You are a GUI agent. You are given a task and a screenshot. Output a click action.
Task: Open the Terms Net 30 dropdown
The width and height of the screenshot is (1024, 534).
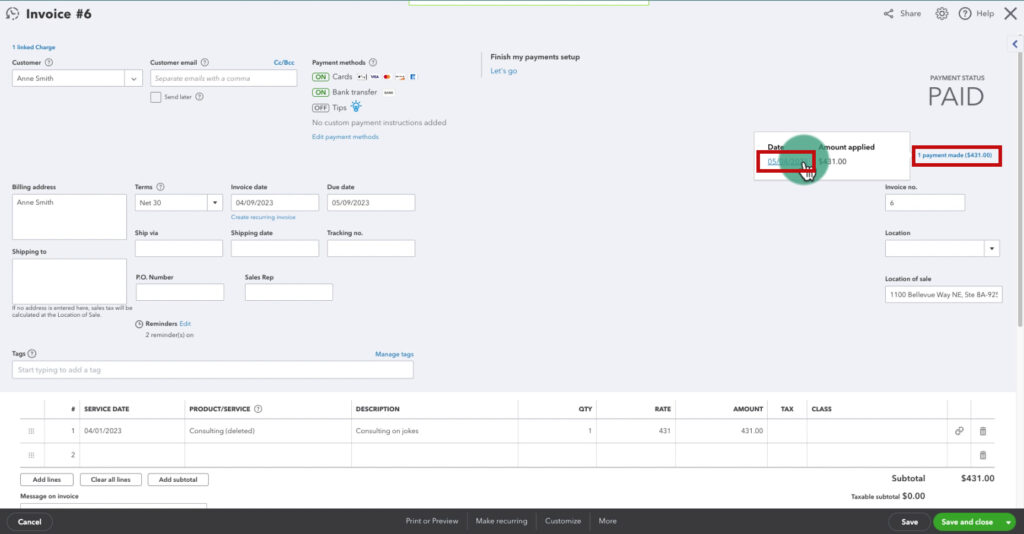[215, 202]
